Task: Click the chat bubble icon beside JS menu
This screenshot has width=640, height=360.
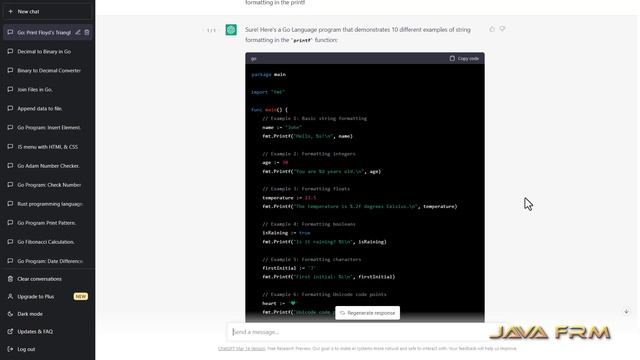Action: [x=10, y=147]
